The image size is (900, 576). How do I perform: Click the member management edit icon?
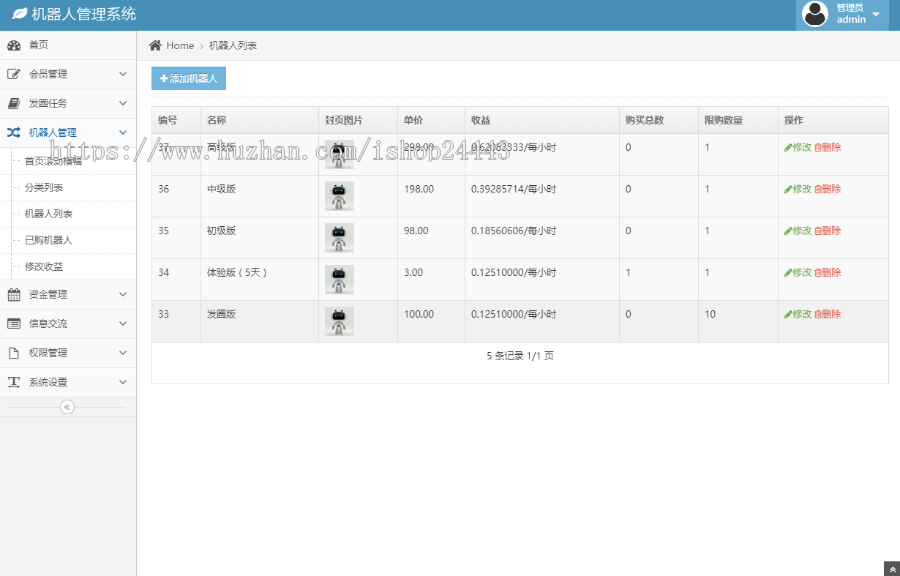pos(14,74)
